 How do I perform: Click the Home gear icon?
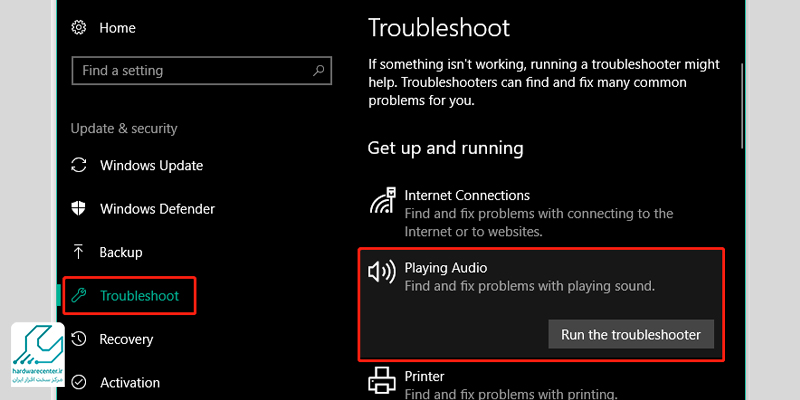(x=79, y=28)
